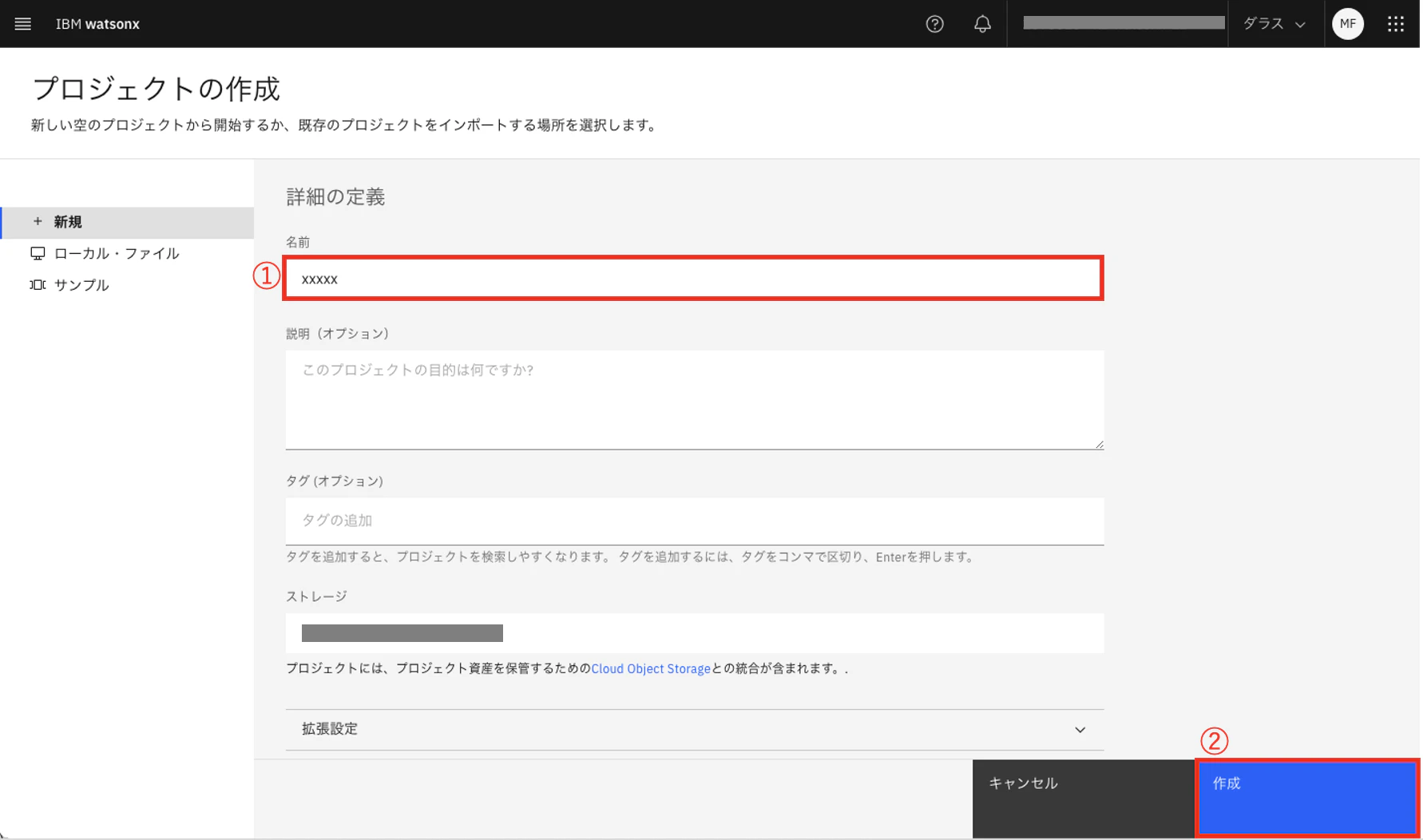Click the ストレージ storage field

[x=695, y=633]
